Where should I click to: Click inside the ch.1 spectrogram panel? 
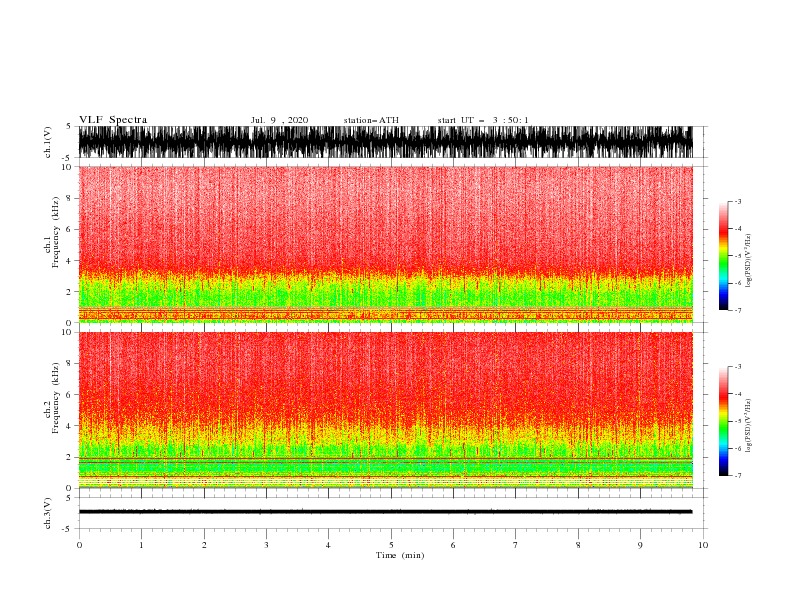[385, 244]
